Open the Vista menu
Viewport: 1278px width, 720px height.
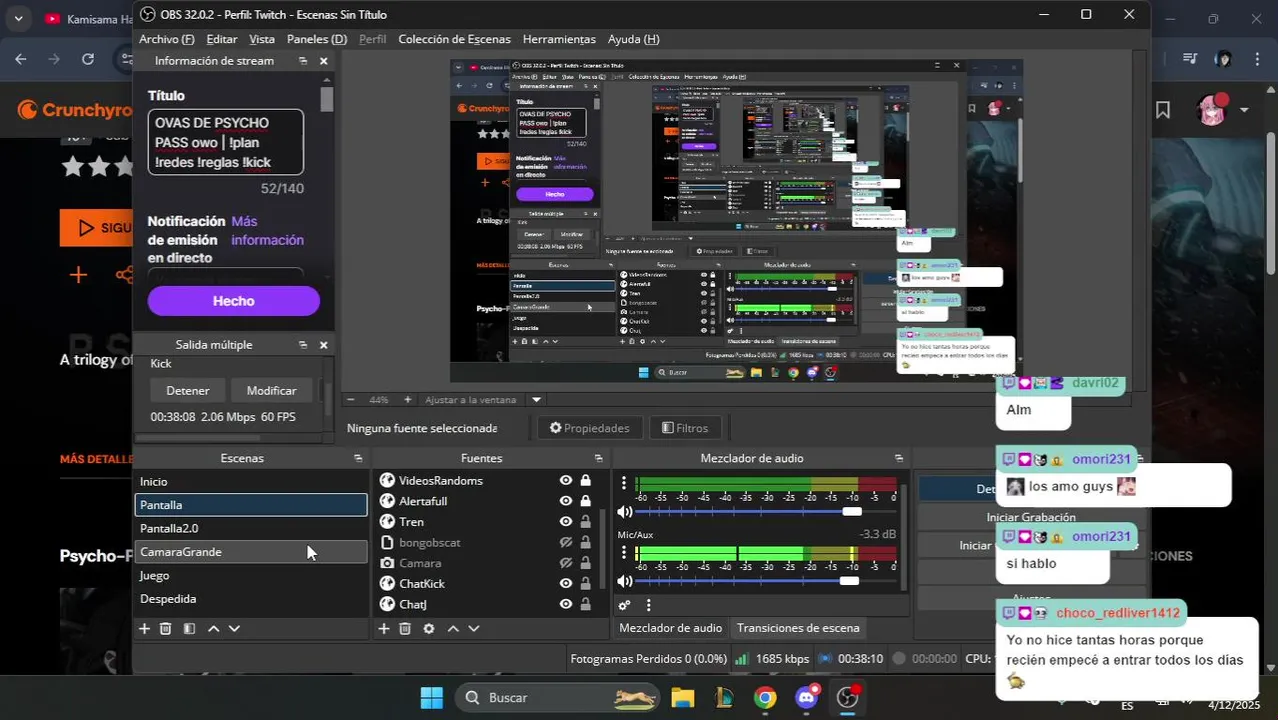point(262,39)
